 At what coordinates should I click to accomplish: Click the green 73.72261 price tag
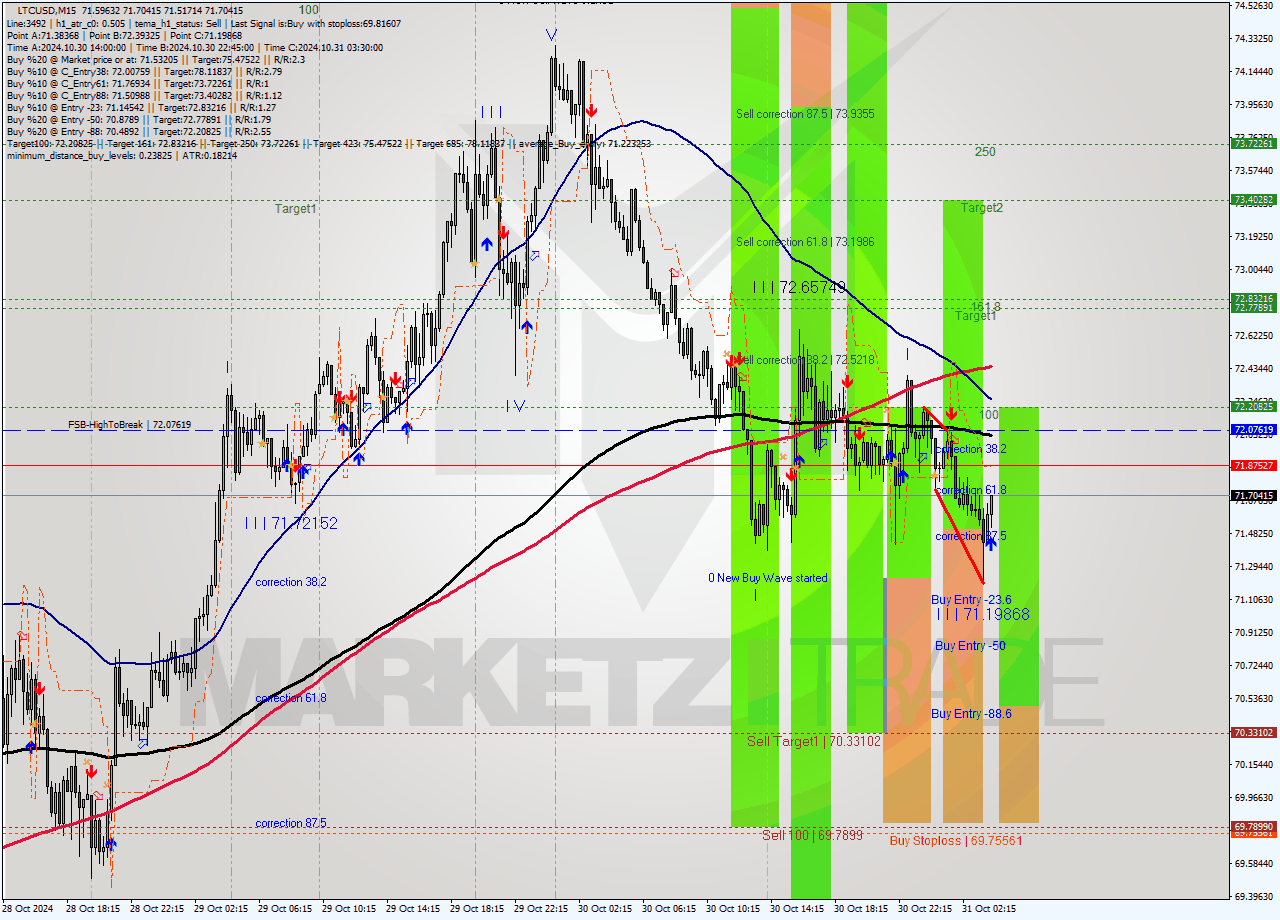(x=1253, y=144)
